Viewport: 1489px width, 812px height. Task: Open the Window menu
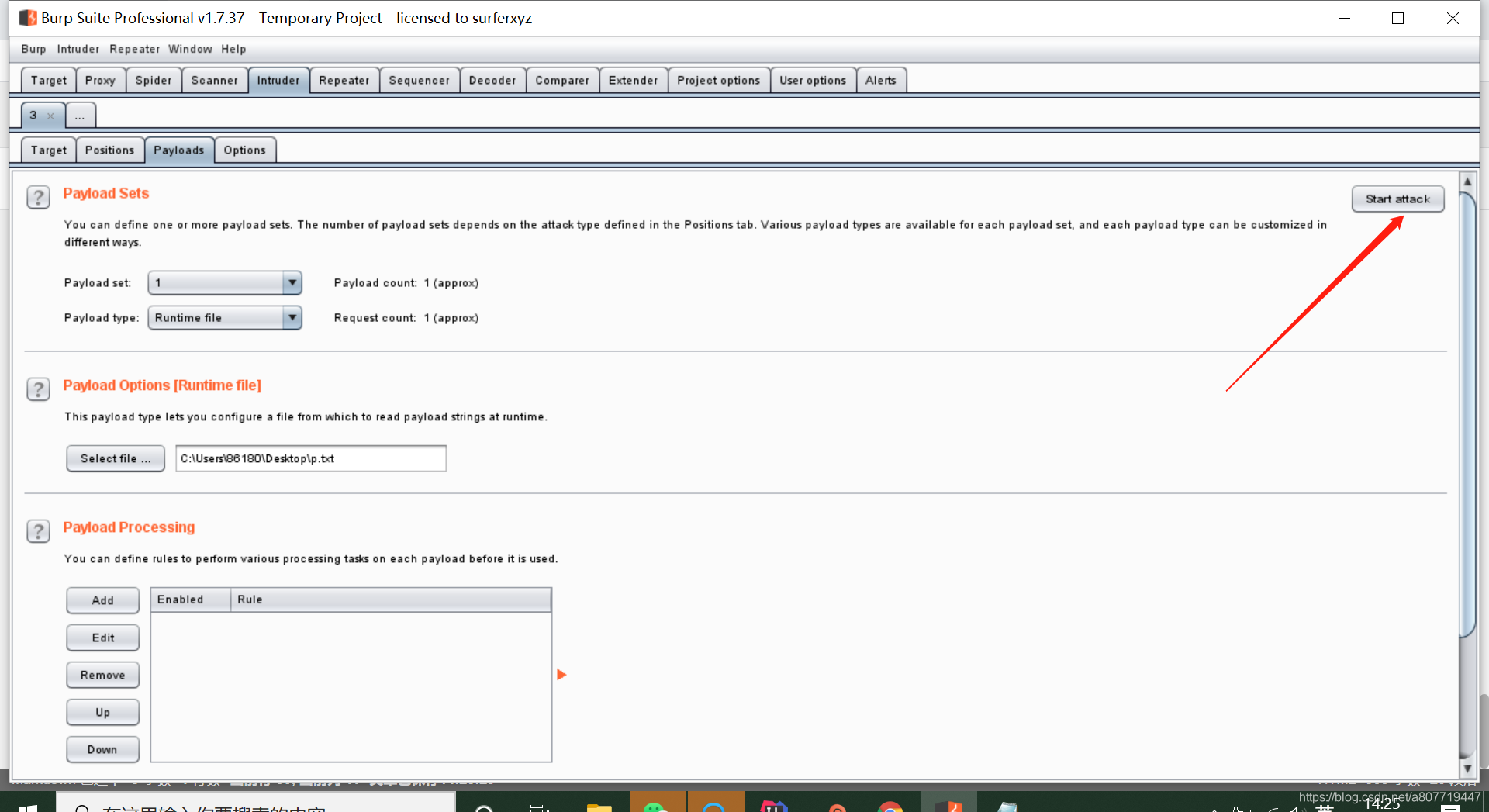pos(190,49)
